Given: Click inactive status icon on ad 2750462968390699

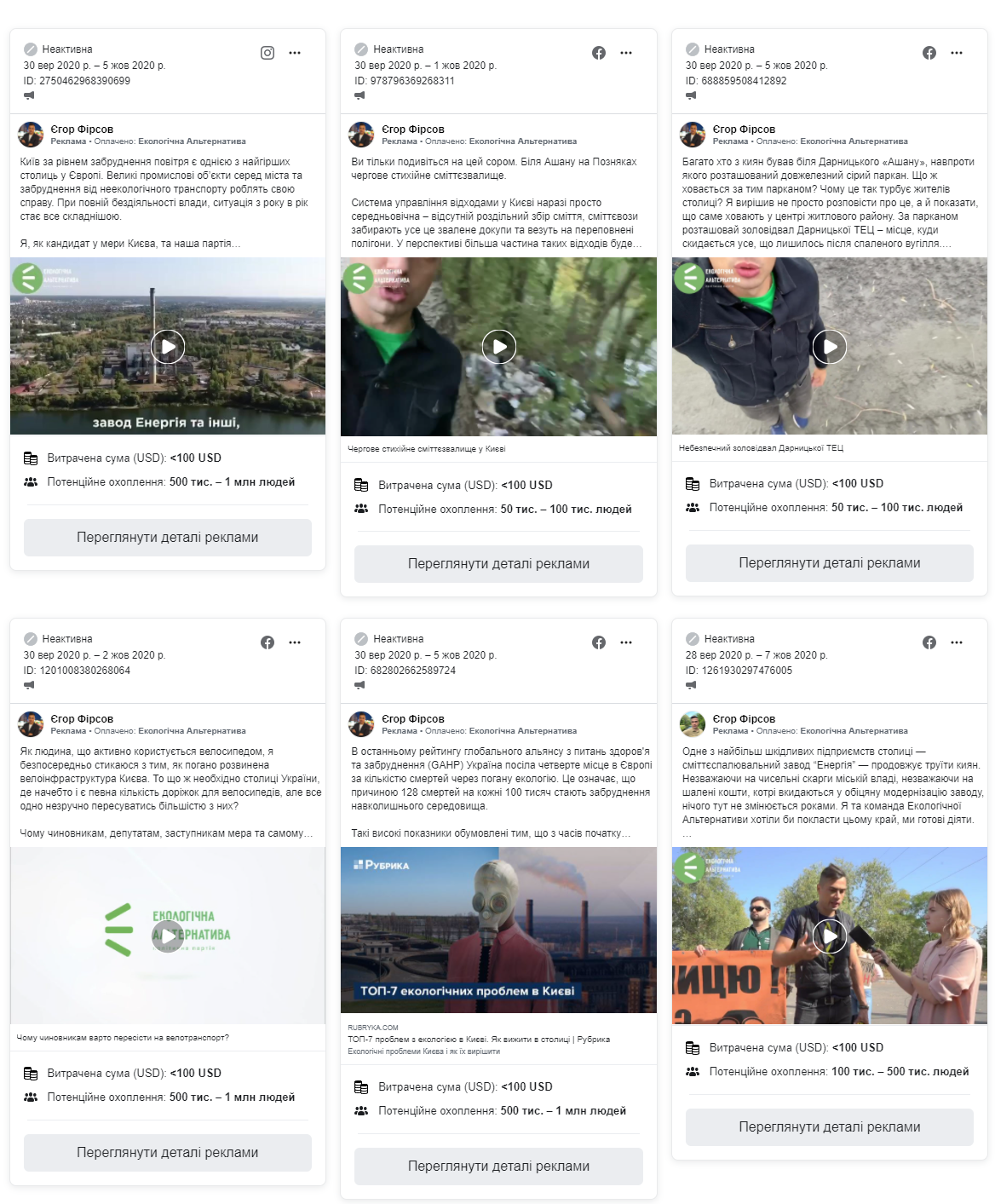Looking at the screenshot, I should tap(31, 49).
